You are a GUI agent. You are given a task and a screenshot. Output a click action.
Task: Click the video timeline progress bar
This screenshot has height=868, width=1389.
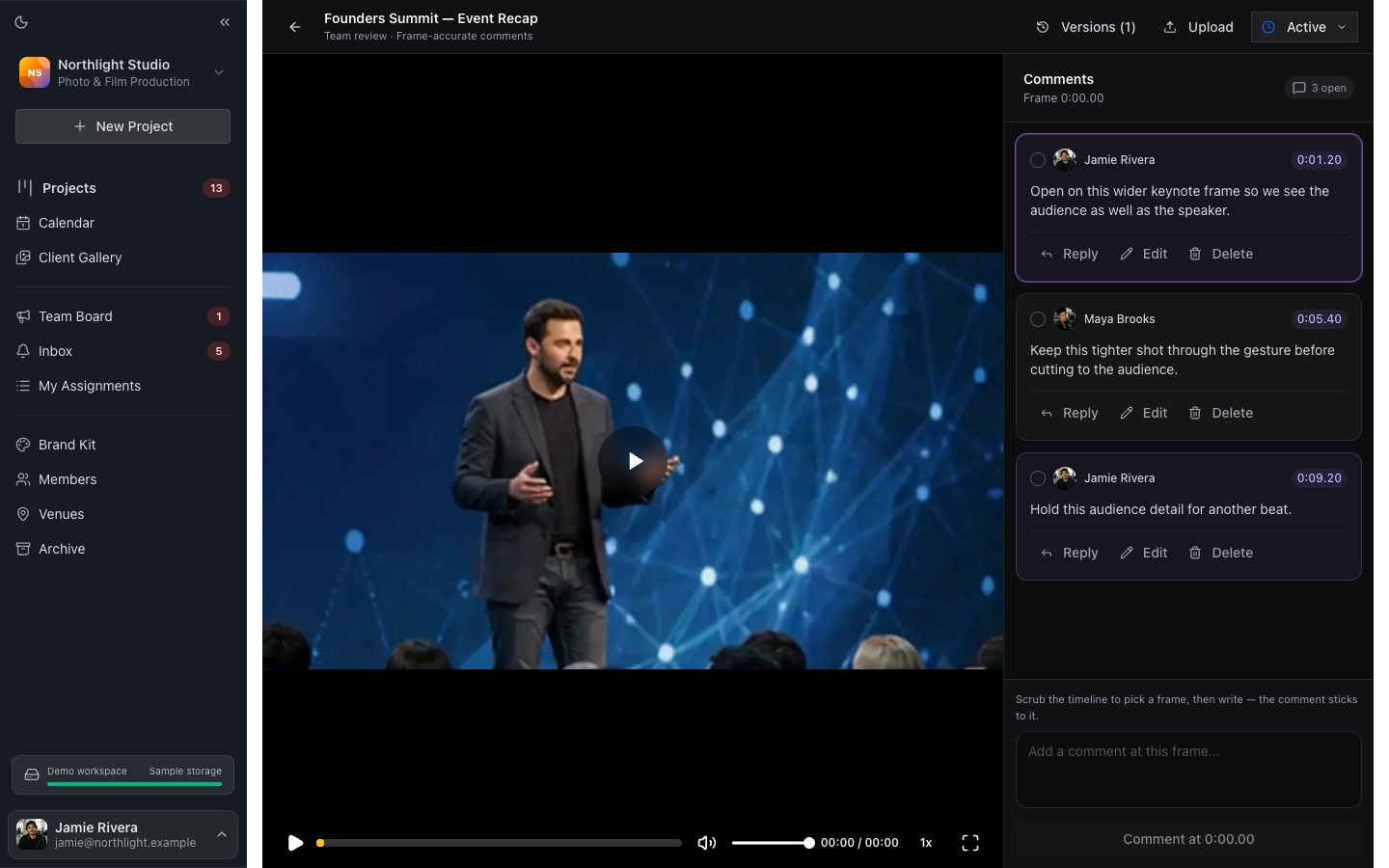point(499,843)
